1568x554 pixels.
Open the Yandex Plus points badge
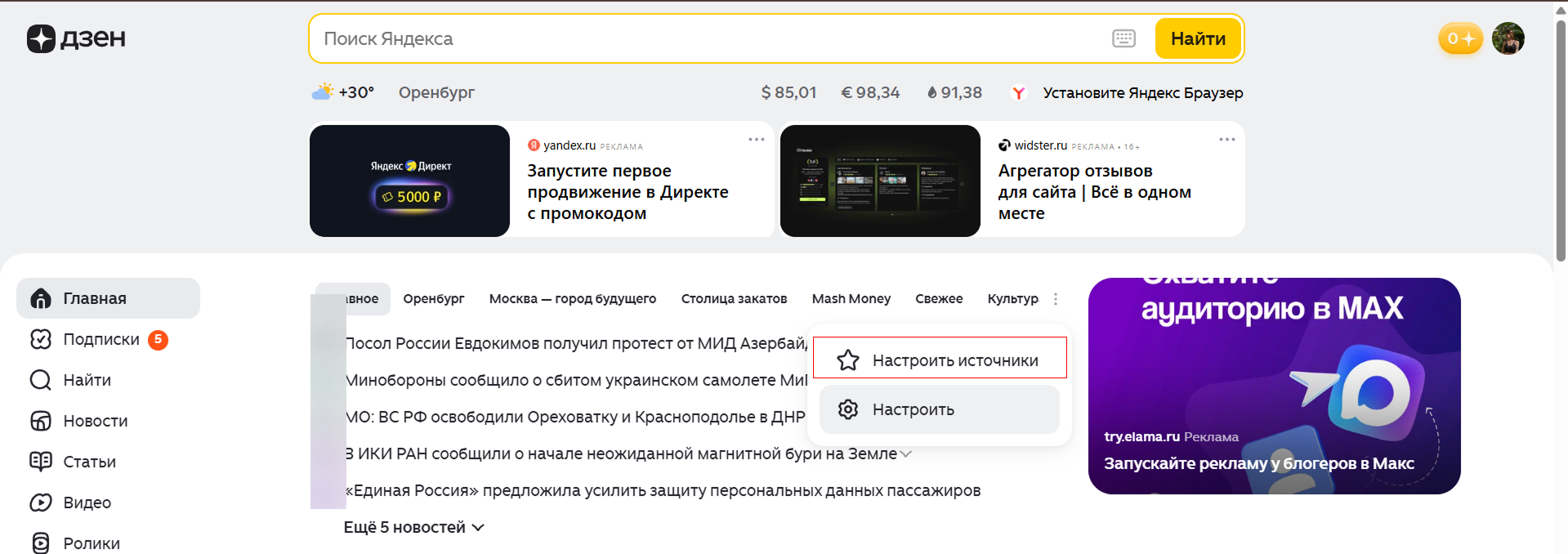coord(1460,38)
